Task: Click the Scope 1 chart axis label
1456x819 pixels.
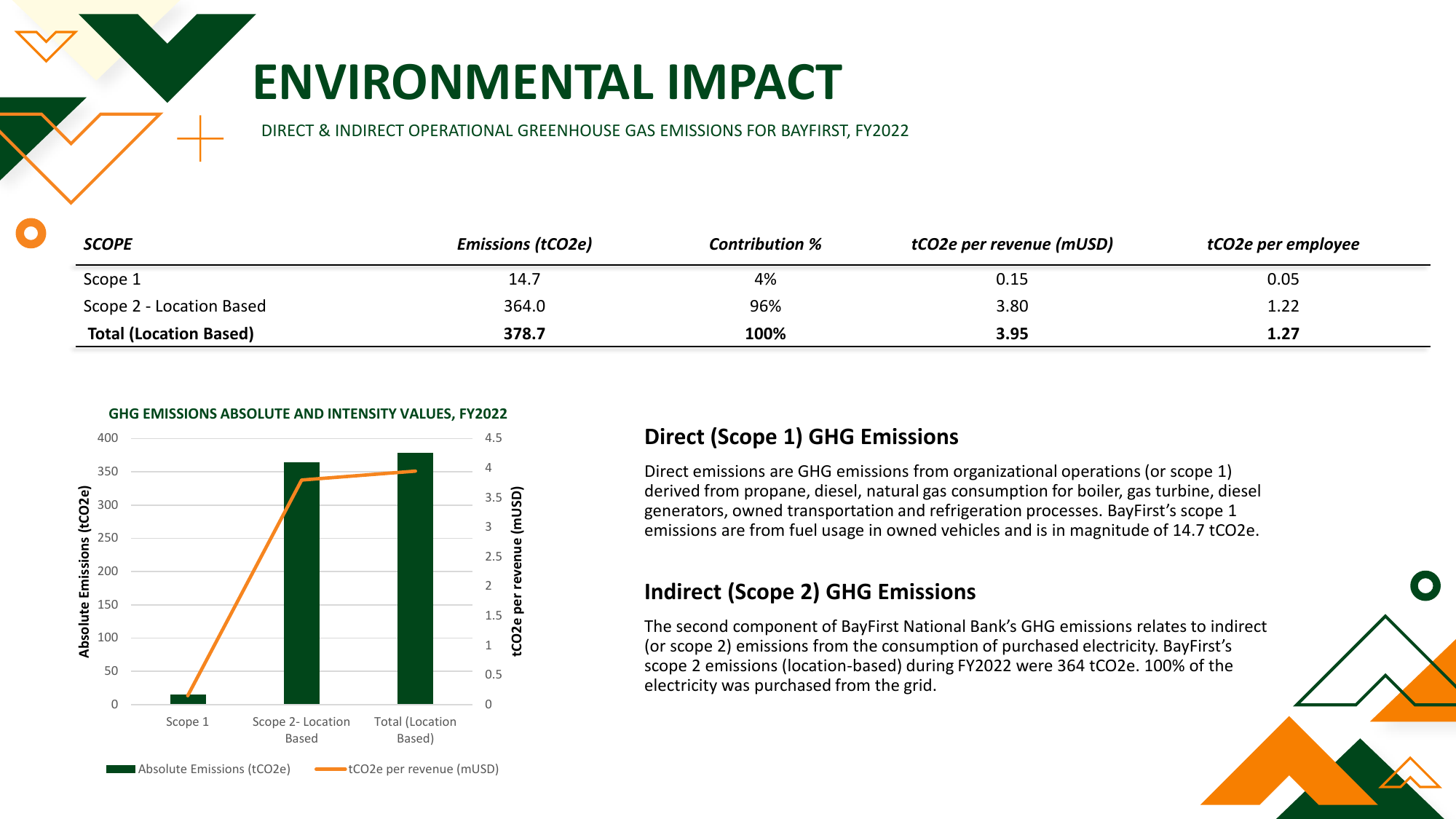Action: click(187, 722)
